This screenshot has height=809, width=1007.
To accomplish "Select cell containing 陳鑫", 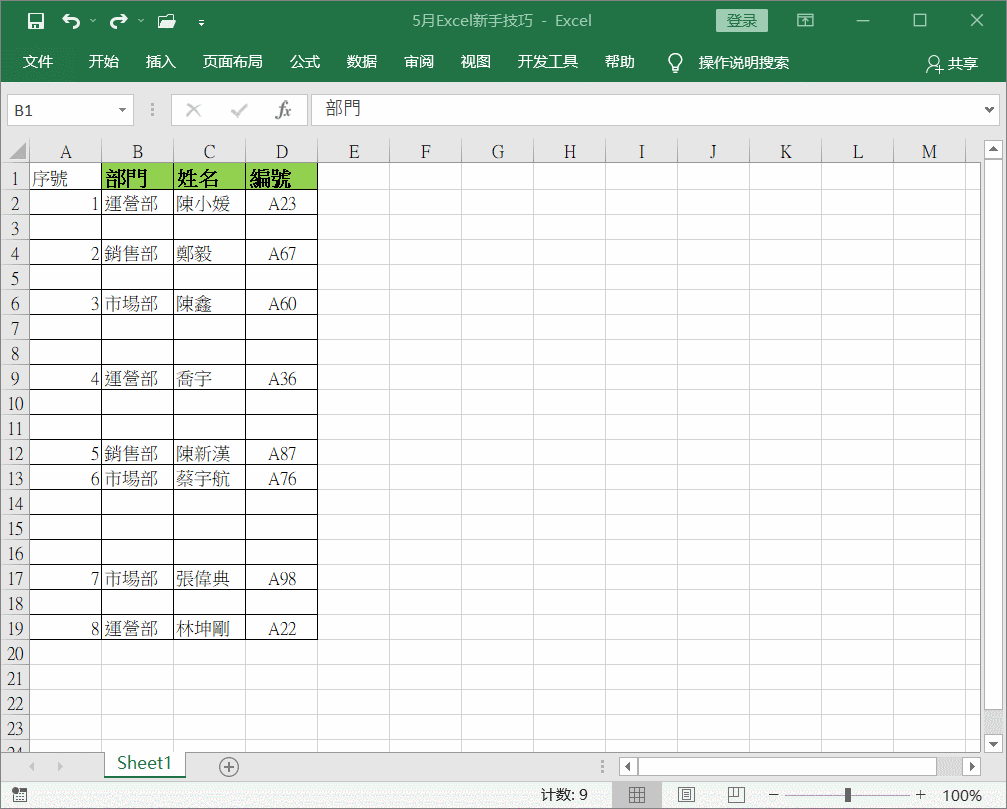I will pos(209,303).
